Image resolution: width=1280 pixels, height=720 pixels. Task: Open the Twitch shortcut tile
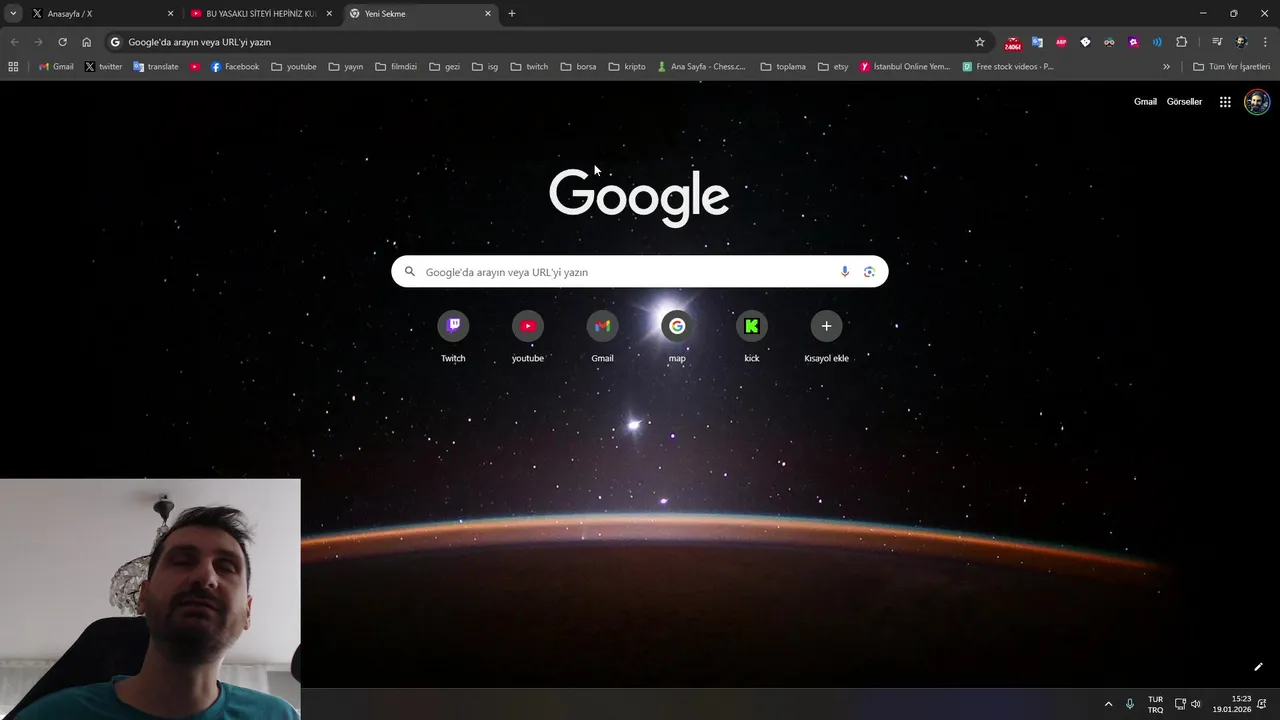(453, 337)
